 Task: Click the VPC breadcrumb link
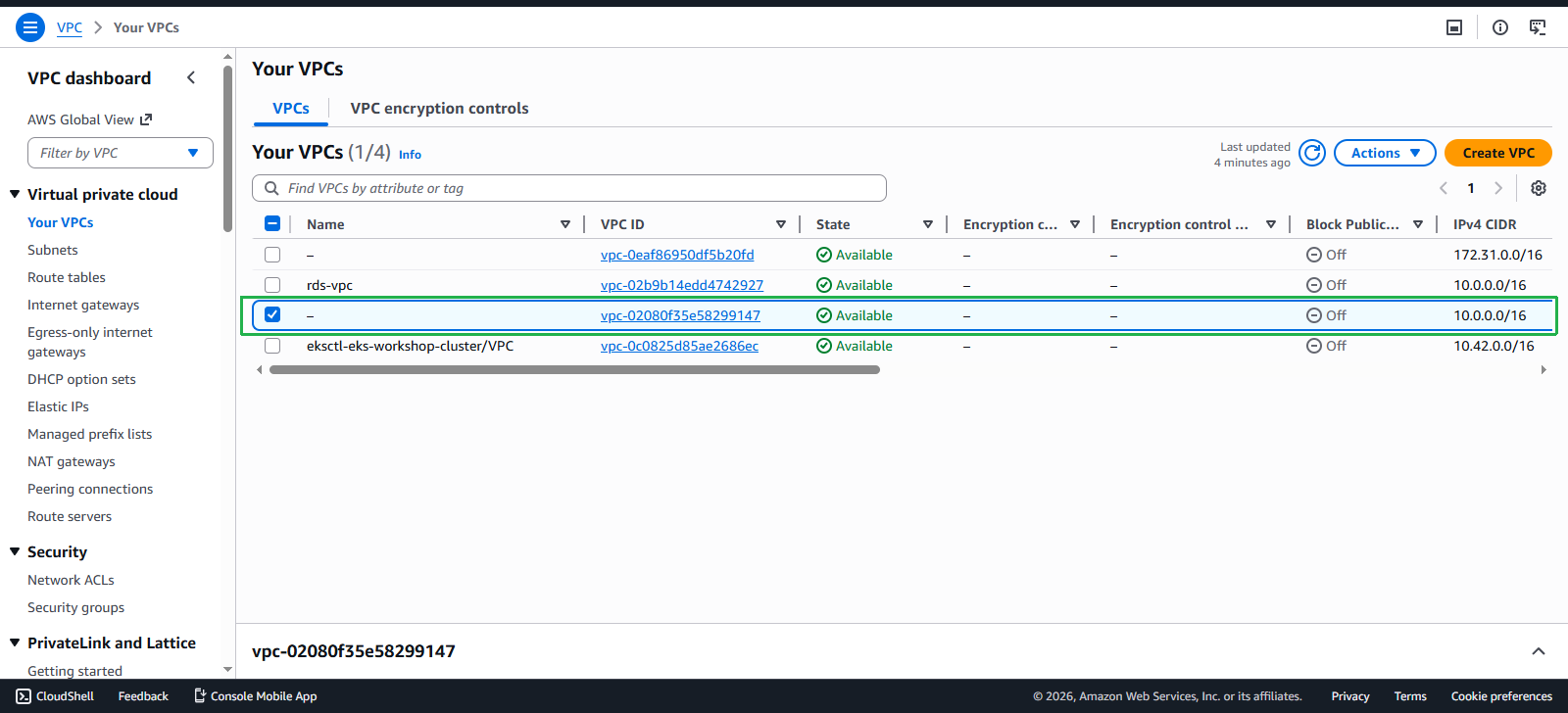(70, 27)
